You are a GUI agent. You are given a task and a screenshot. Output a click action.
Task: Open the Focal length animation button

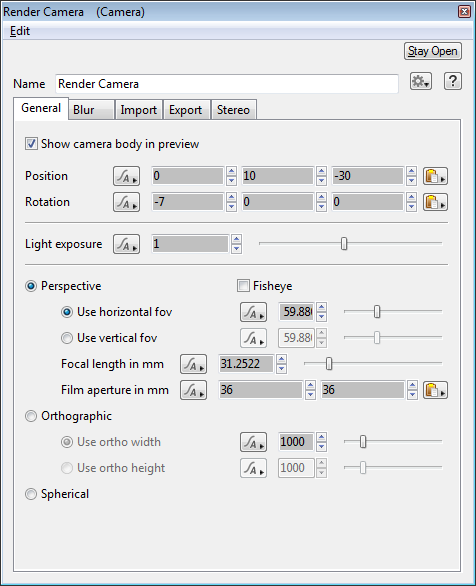coord(194,364)
